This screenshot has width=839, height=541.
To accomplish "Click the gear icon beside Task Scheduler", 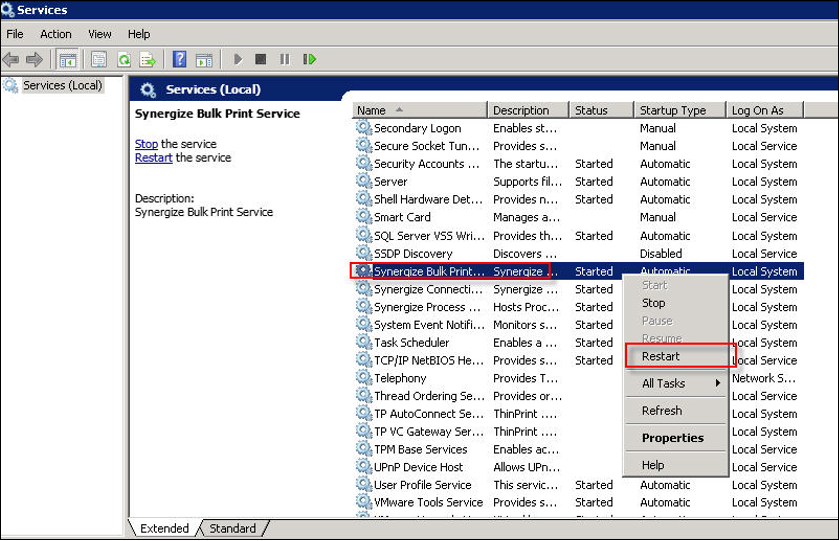I will click(x=363, y=343).
